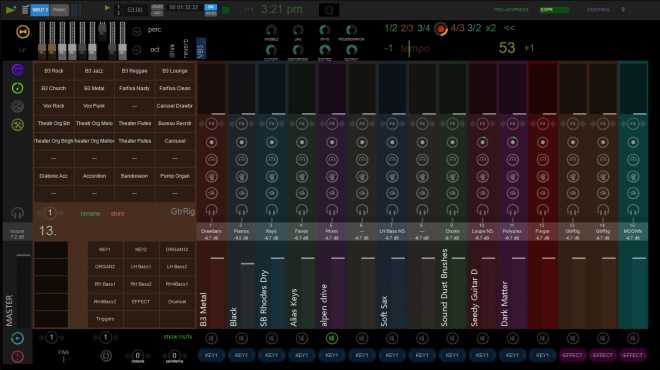Click the blue arrow icon below MASTER

point(17,338)
